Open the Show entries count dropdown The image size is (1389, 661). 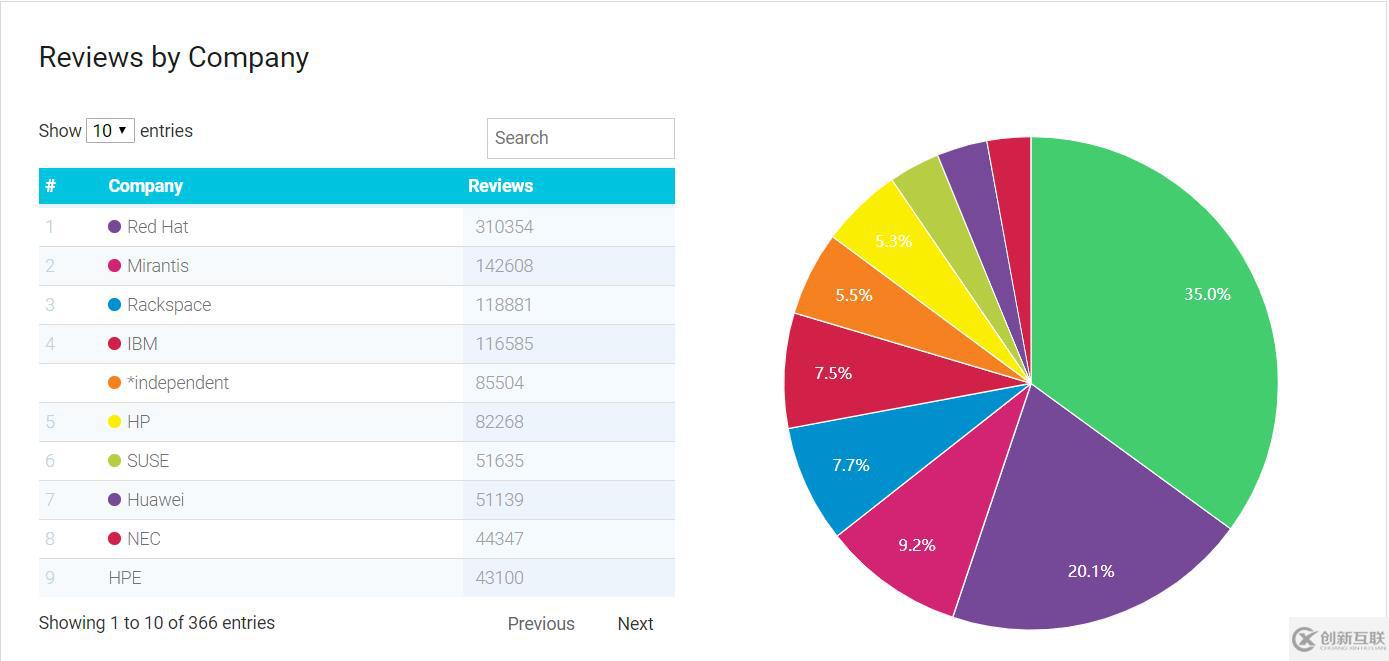[x=110, y=131]
